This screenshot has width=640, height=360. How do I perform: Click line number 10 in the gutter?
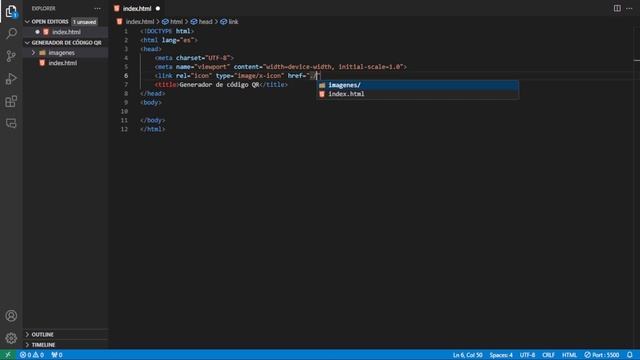tap(124, 111)
